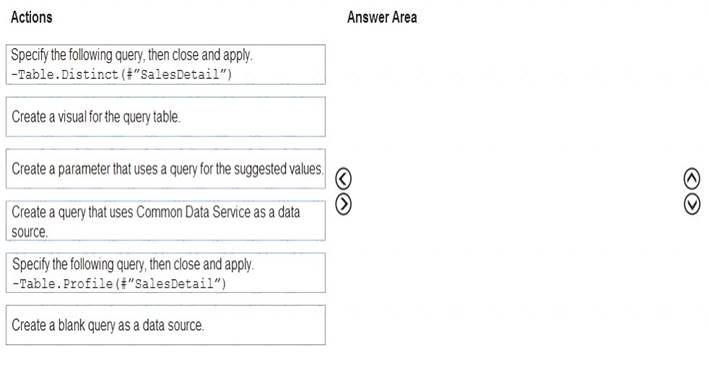
Task: Select 'Create a blank query as a data source'
Action: click(x=165, y=325)
